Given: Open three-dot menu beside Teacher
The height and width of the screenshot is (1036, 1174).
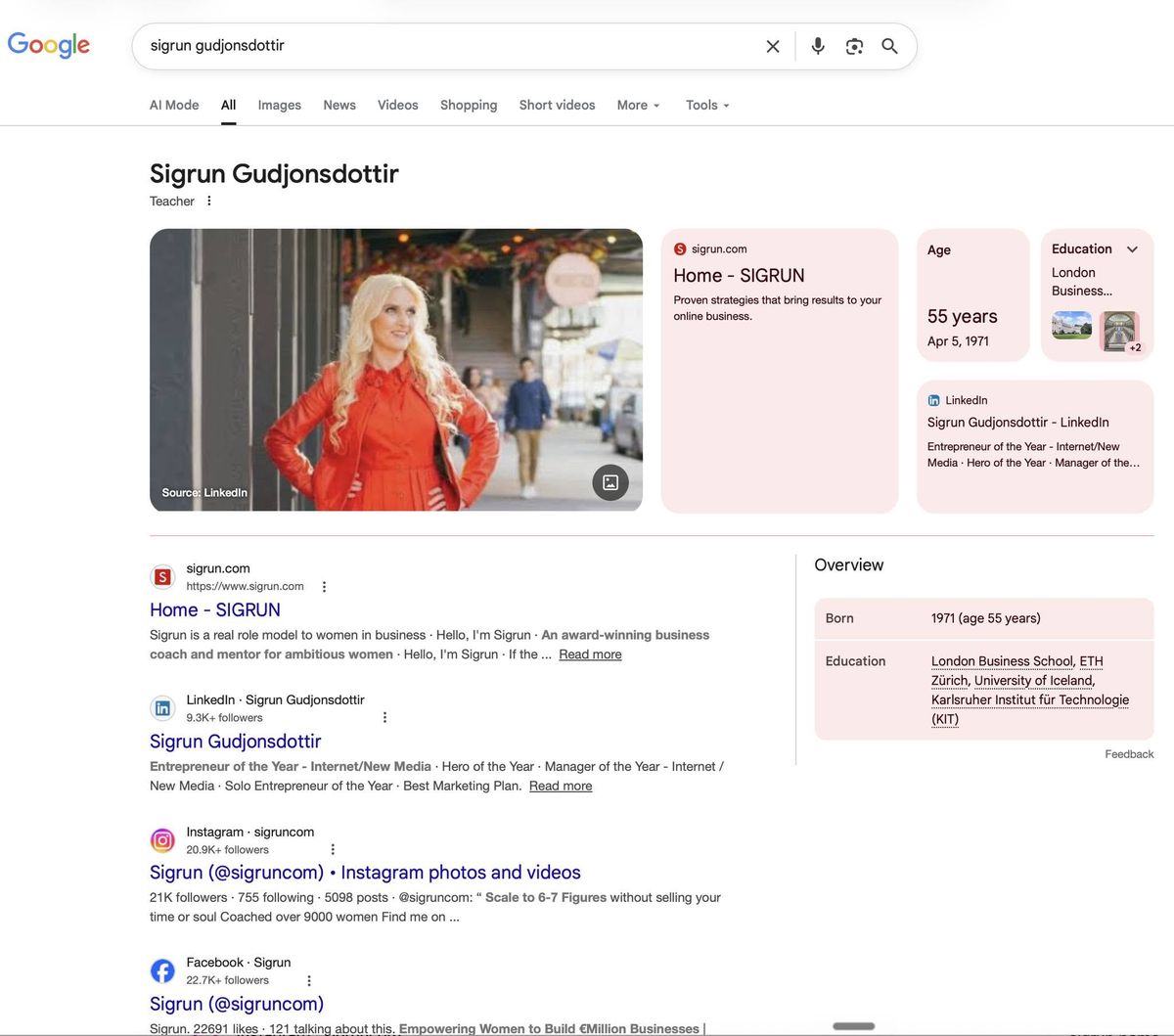Looking at the screenshot, I should point(208,201).
